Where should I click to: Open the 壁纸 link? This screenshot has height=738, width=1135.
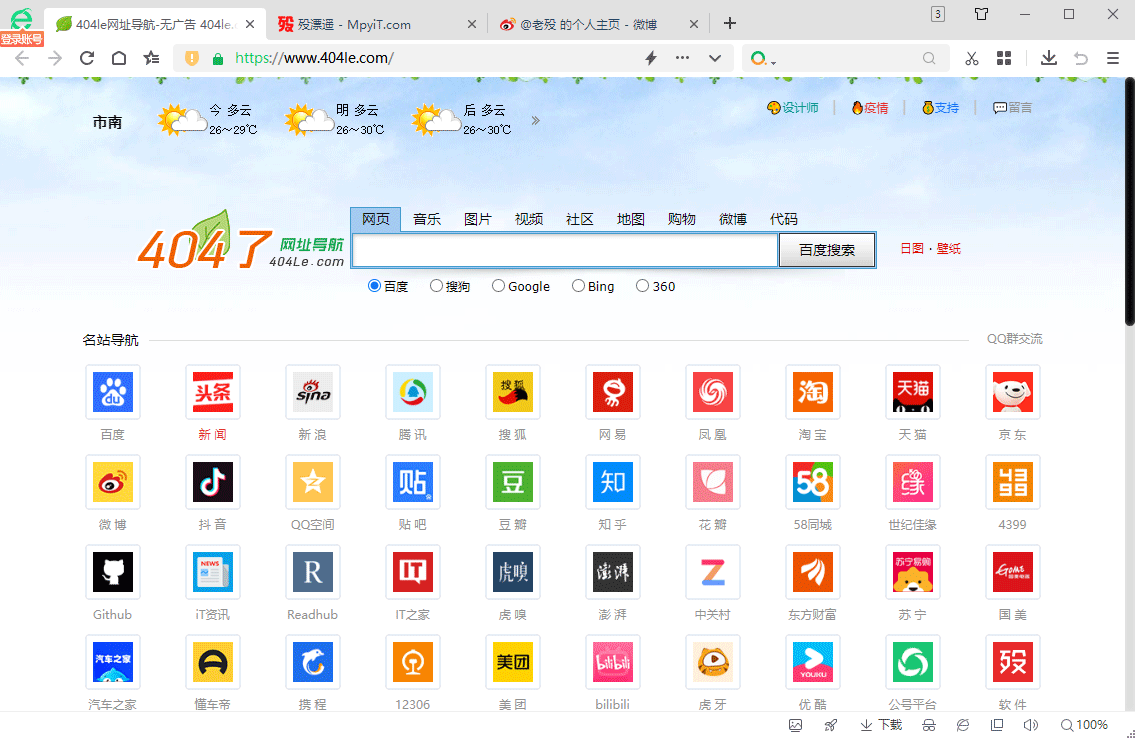(948, 249)
